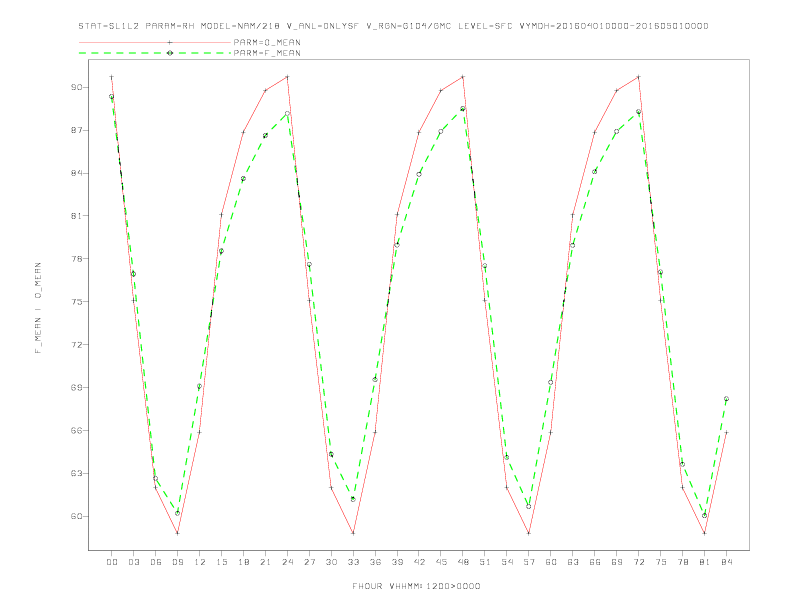Click the x-axis title FHOUR VHHMM:1200>0000
The height and width of the screenshot is (612, 792).
click(416, 586)
